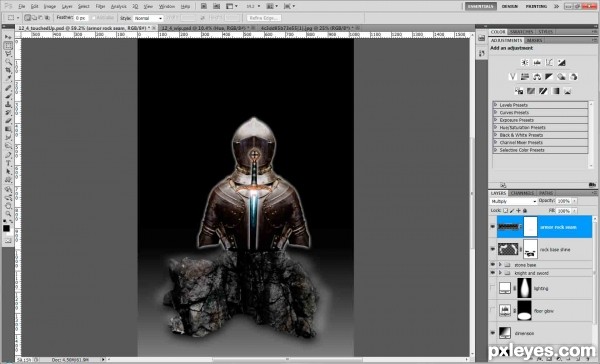Open the Fill slider arrow

click(x=575, y=211)
